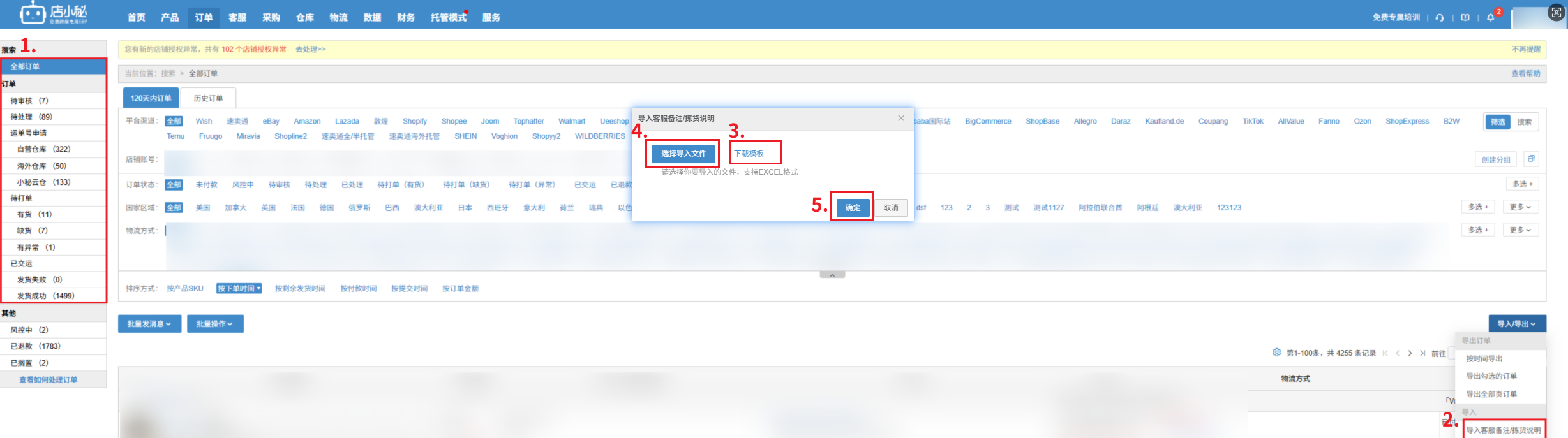Screen dimensions: 1568x438
Task: Sort by 按付款时间
Action: [x=358, y=289]
